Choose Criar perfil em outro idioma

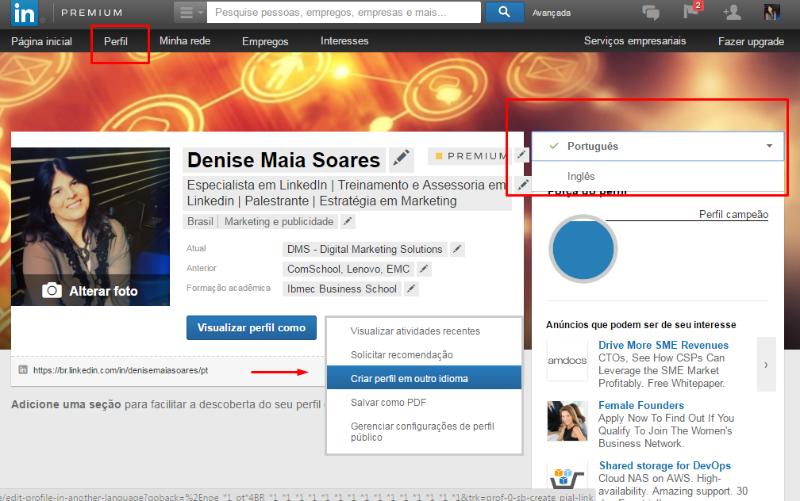click(x=424, y=378)
